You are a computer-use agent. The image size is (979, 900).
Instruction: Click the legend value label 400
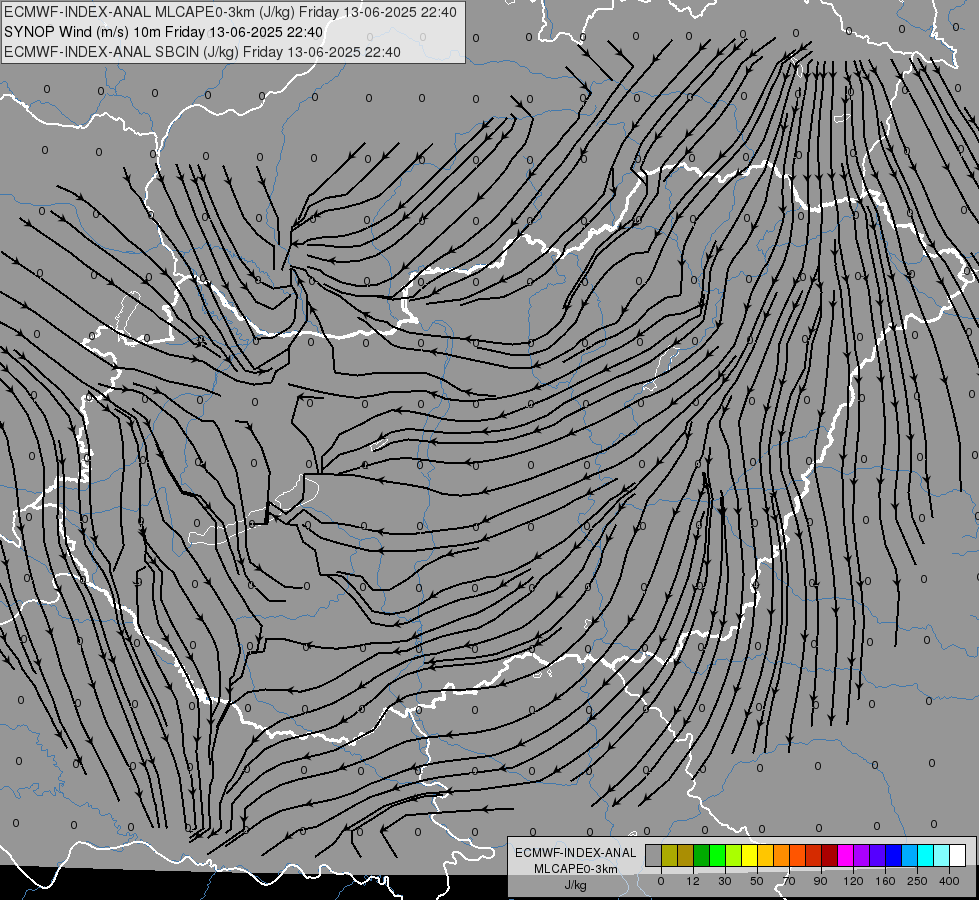949,881
